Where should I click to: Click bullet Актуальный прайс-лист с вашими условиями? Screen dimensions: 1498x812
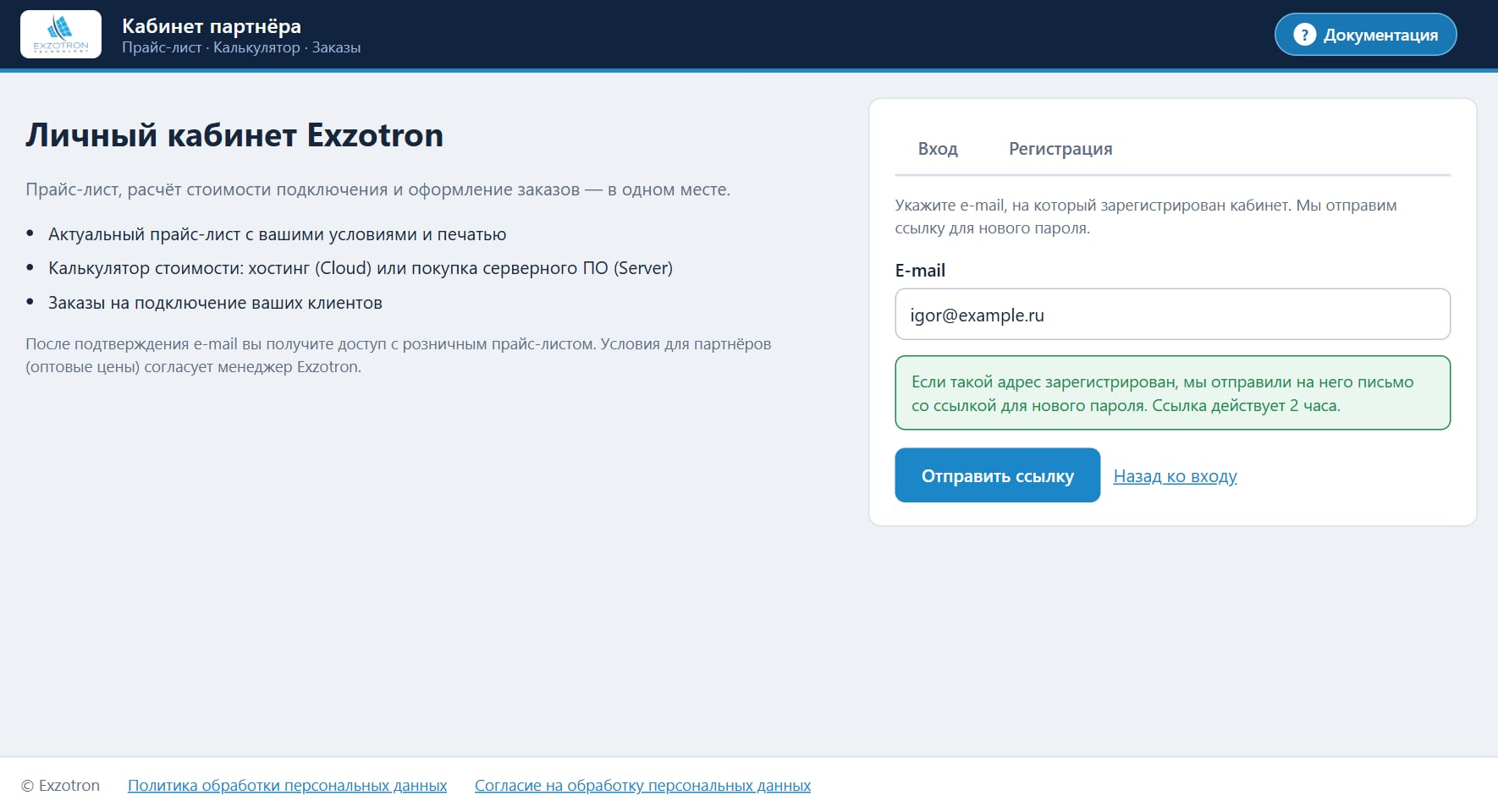click(x=277, y=234)
